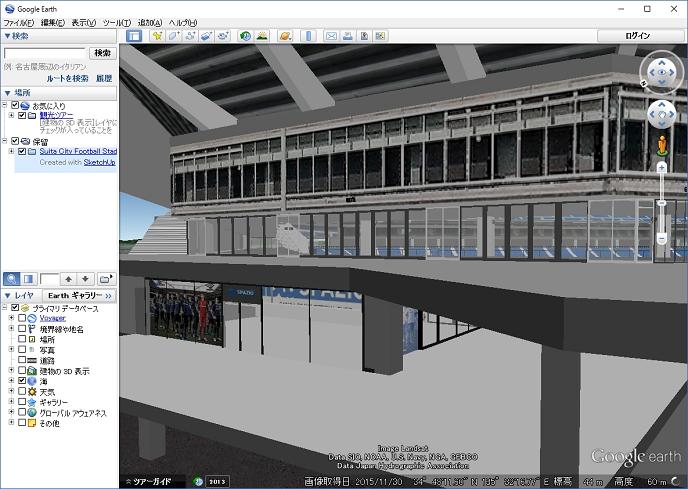The width and height of the screenshot is (688, 489).
Task: Open the 表示 menu
Action: click(84, 22)
